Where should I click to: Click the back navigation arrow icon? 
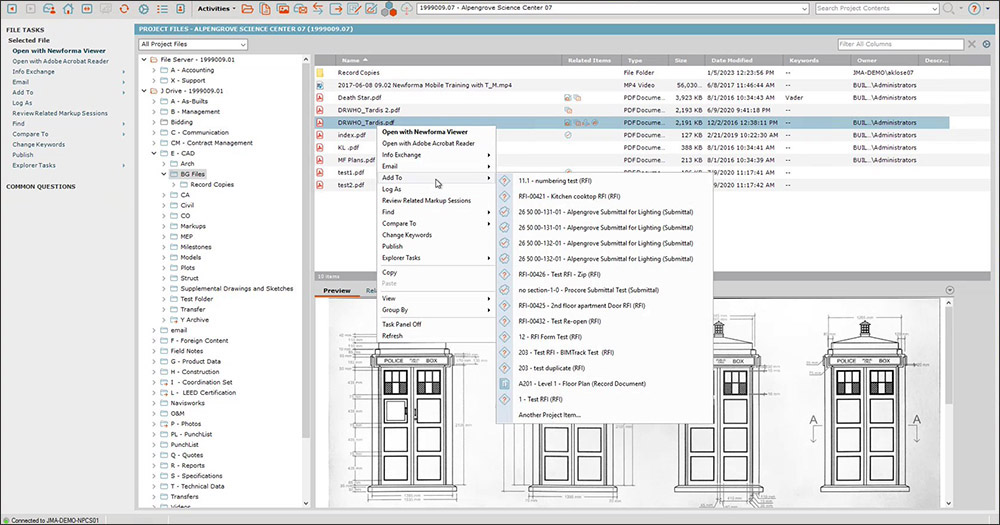(11, 8)
